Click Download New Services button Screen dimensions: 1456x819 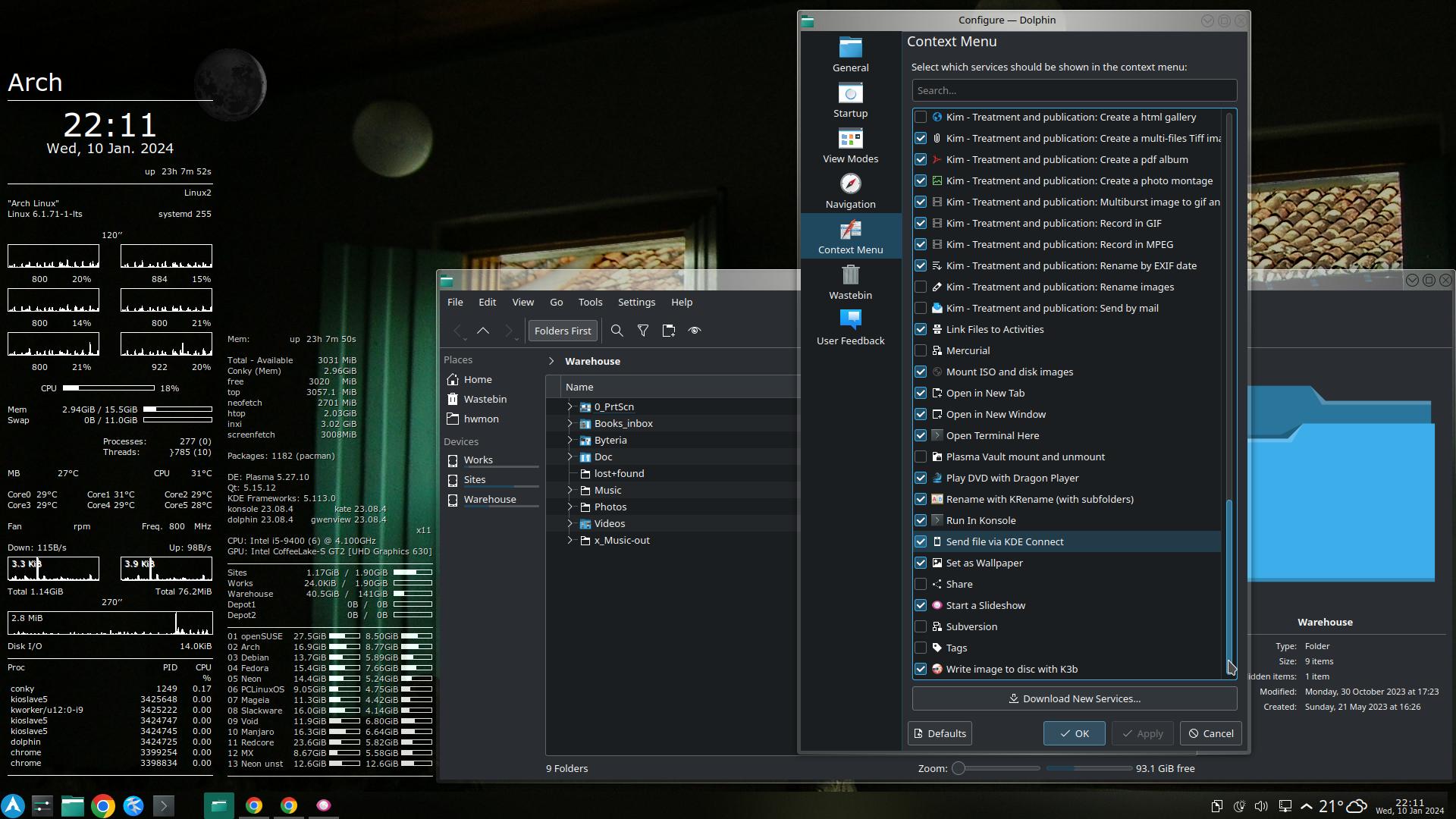point(1074,698)
